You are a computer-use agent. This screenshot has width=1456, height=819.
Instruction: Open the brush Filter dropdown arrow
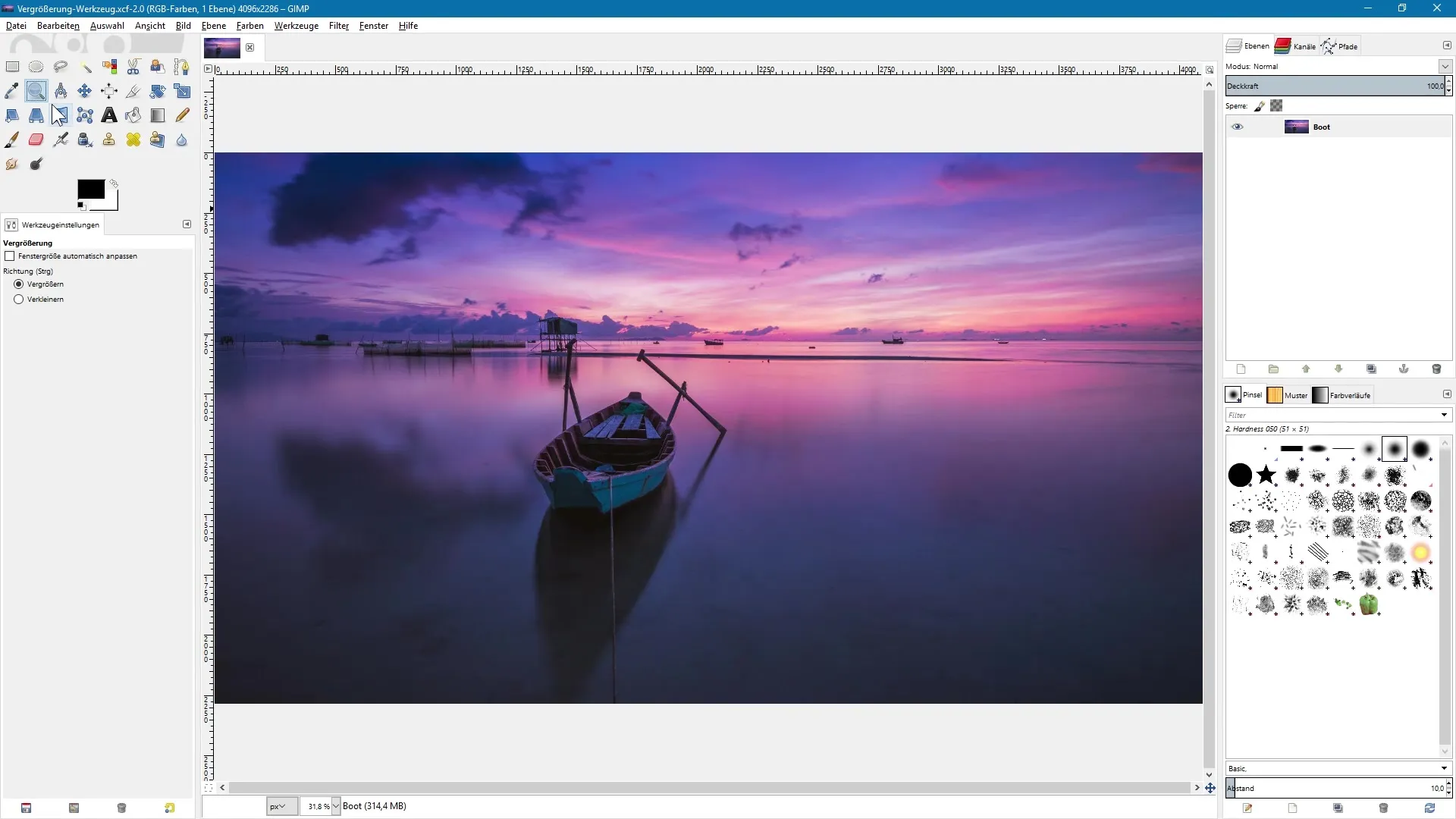(x=1444, y=415)
